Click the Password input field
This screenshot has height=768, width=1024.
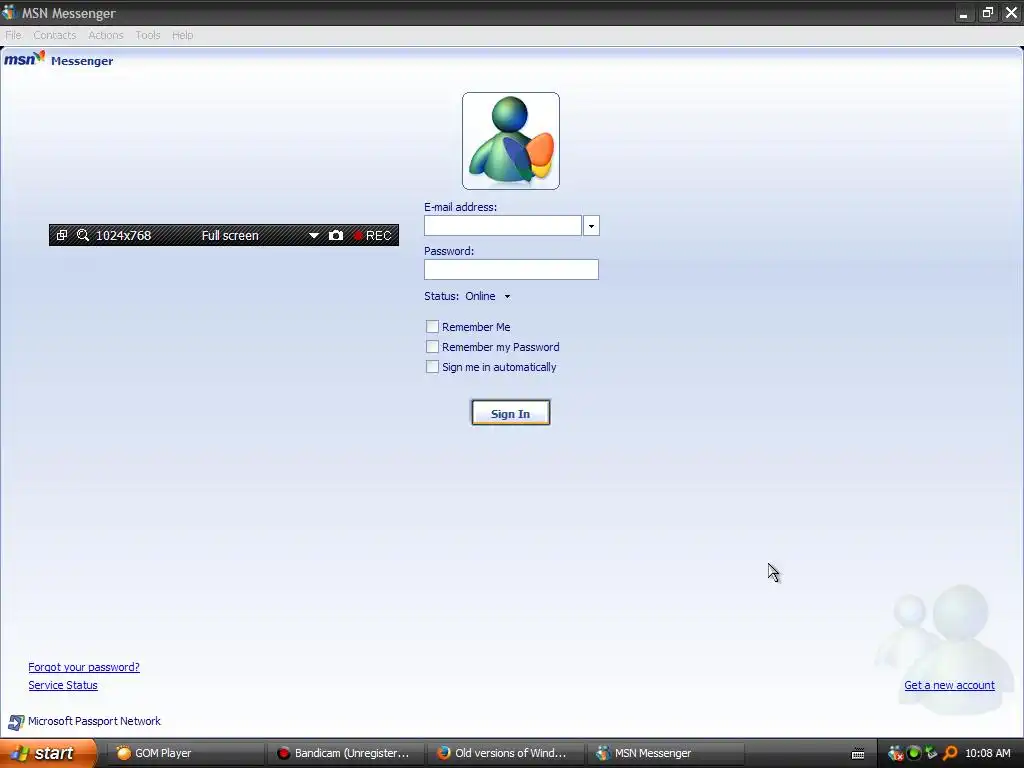[511, 270]
